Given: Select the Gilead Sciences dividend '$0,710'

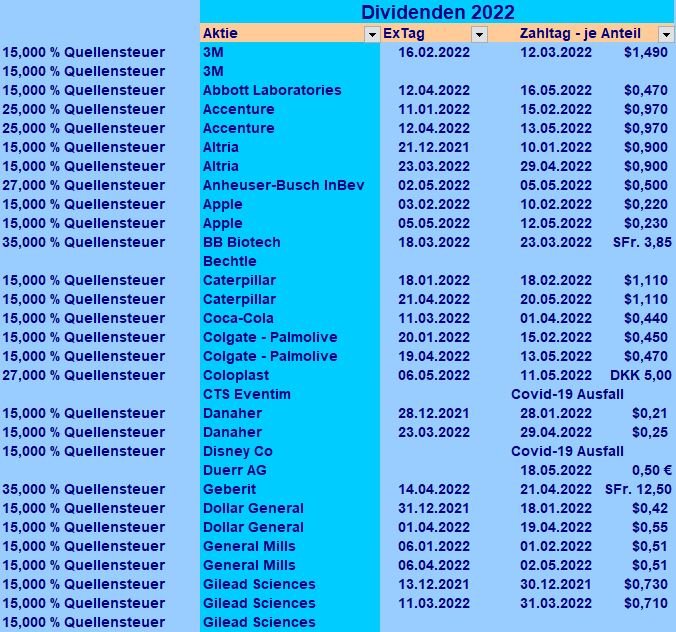Looking at the screenshot, I should coord(646,603).
